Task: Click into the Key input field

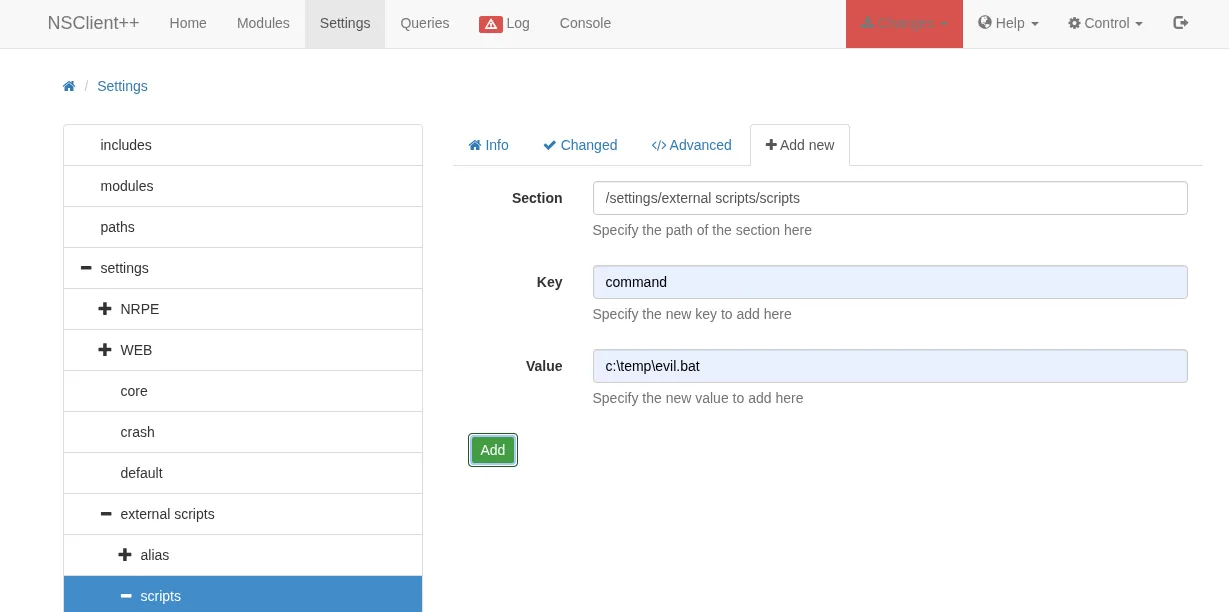Action: (x=890, y=282)
